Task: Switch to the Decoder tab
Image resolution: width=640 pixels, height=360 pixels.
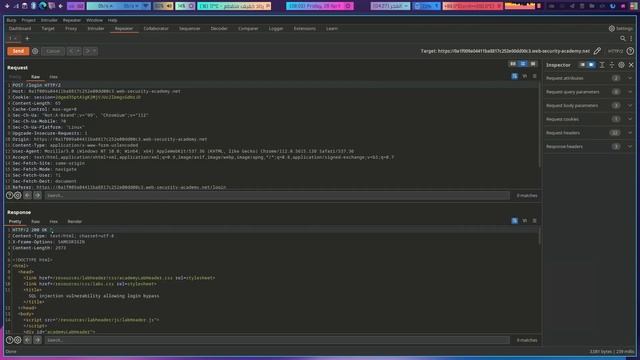Action: 219,29
